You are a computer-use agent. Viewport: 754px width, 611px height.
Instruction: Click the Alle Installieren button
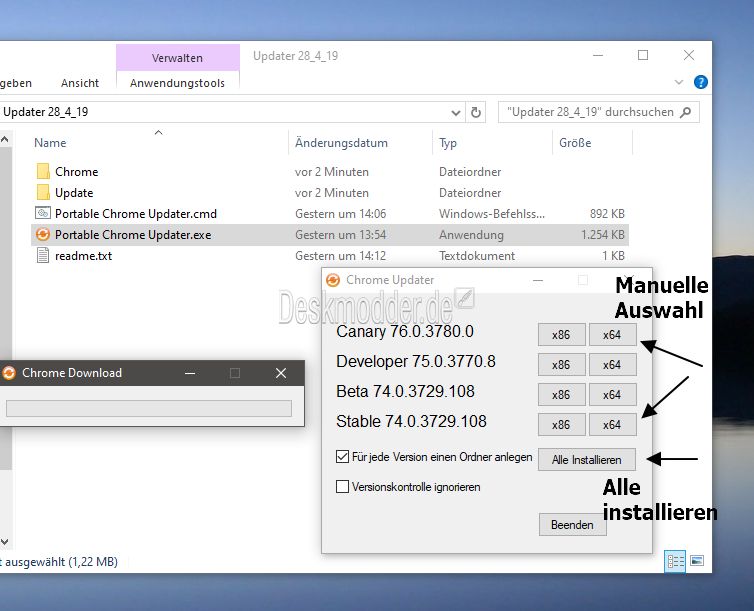pyautogui.click(x=586, y=460)
